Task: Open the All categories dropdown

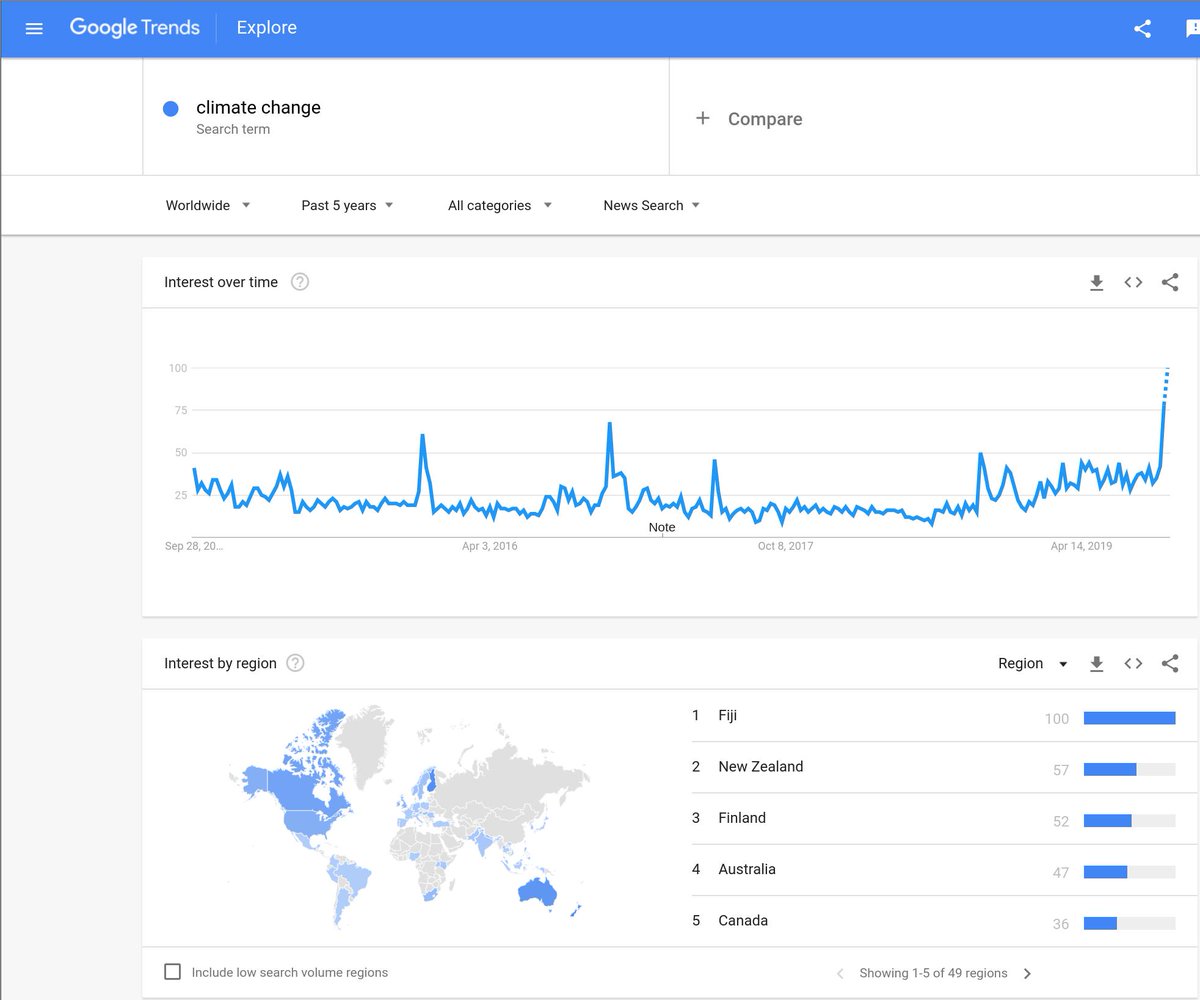Action: [499, 205]
